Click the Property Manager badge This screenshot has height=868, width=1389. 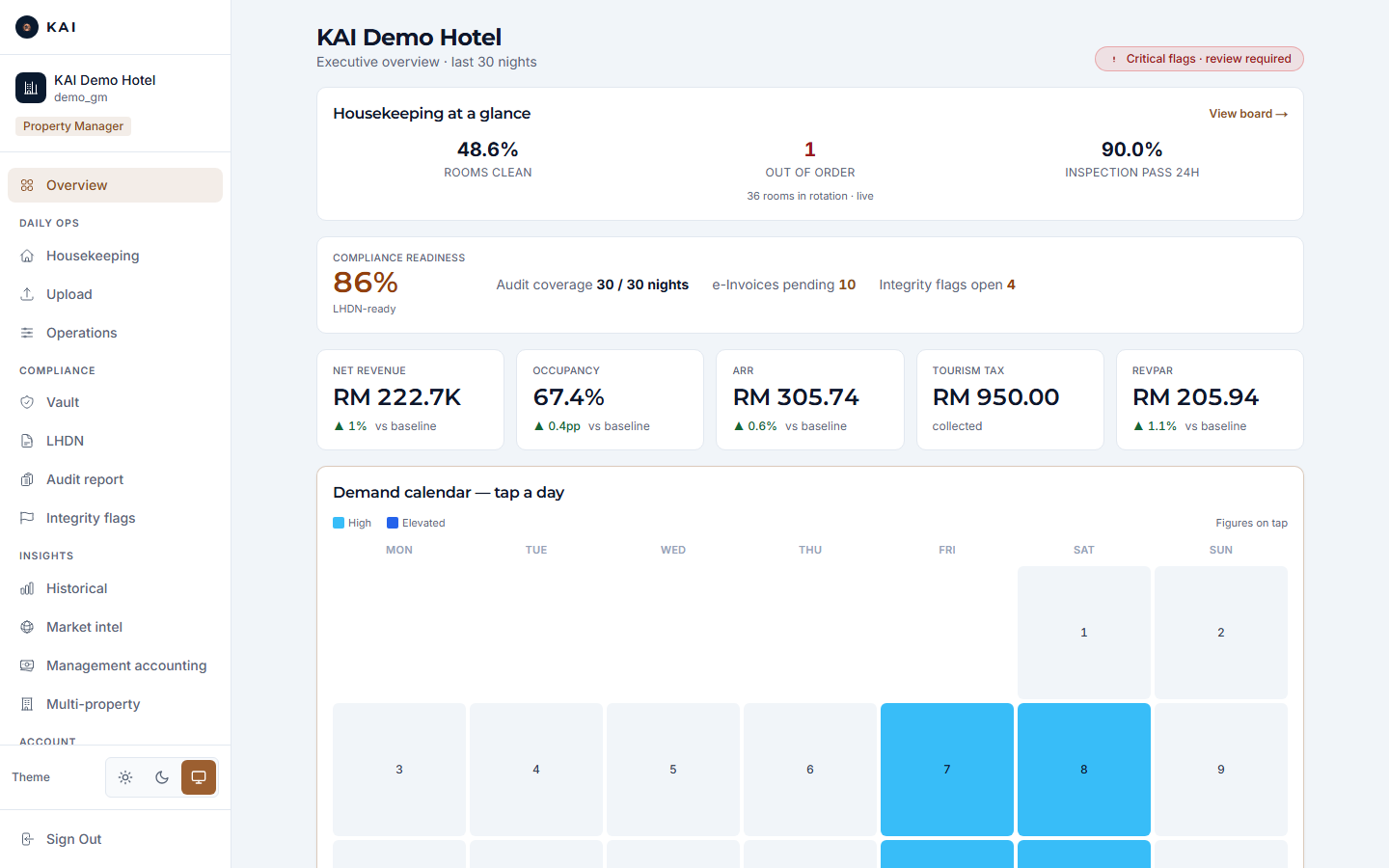click(73, 126)
